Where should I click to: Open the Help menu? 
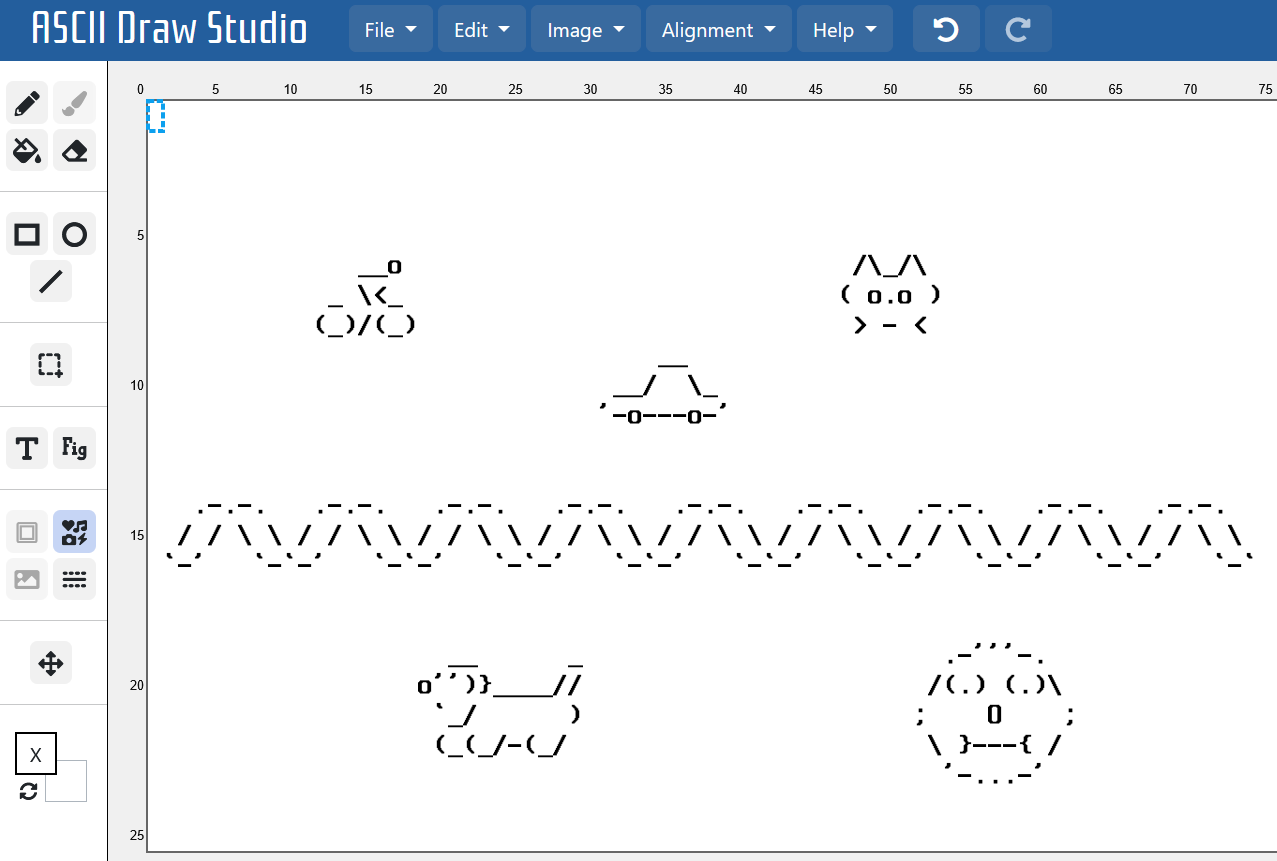click(844, 30)
